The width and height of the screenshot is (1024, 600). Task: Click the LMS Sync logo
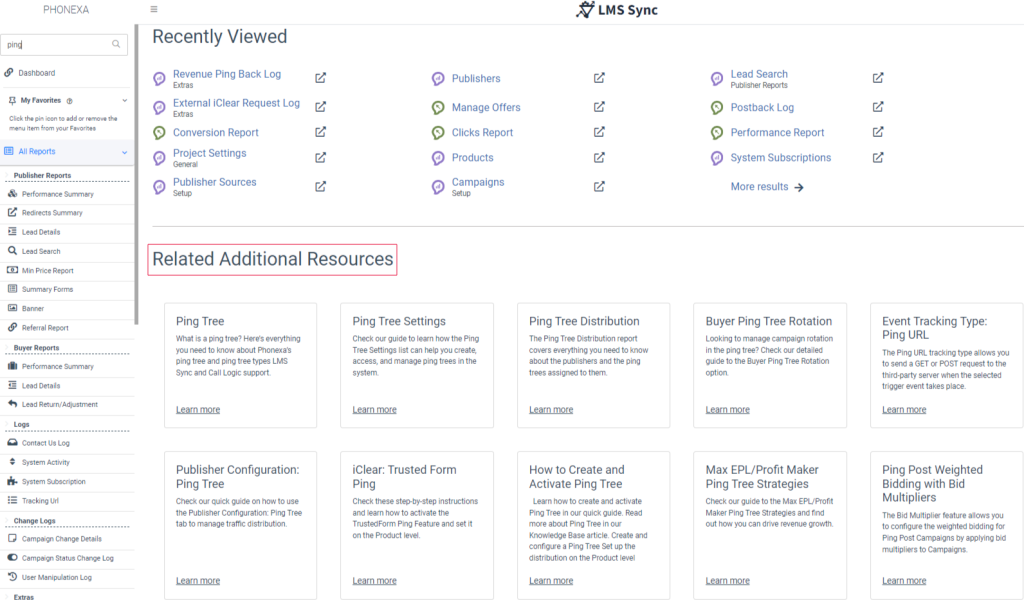[x=616, y=10]
